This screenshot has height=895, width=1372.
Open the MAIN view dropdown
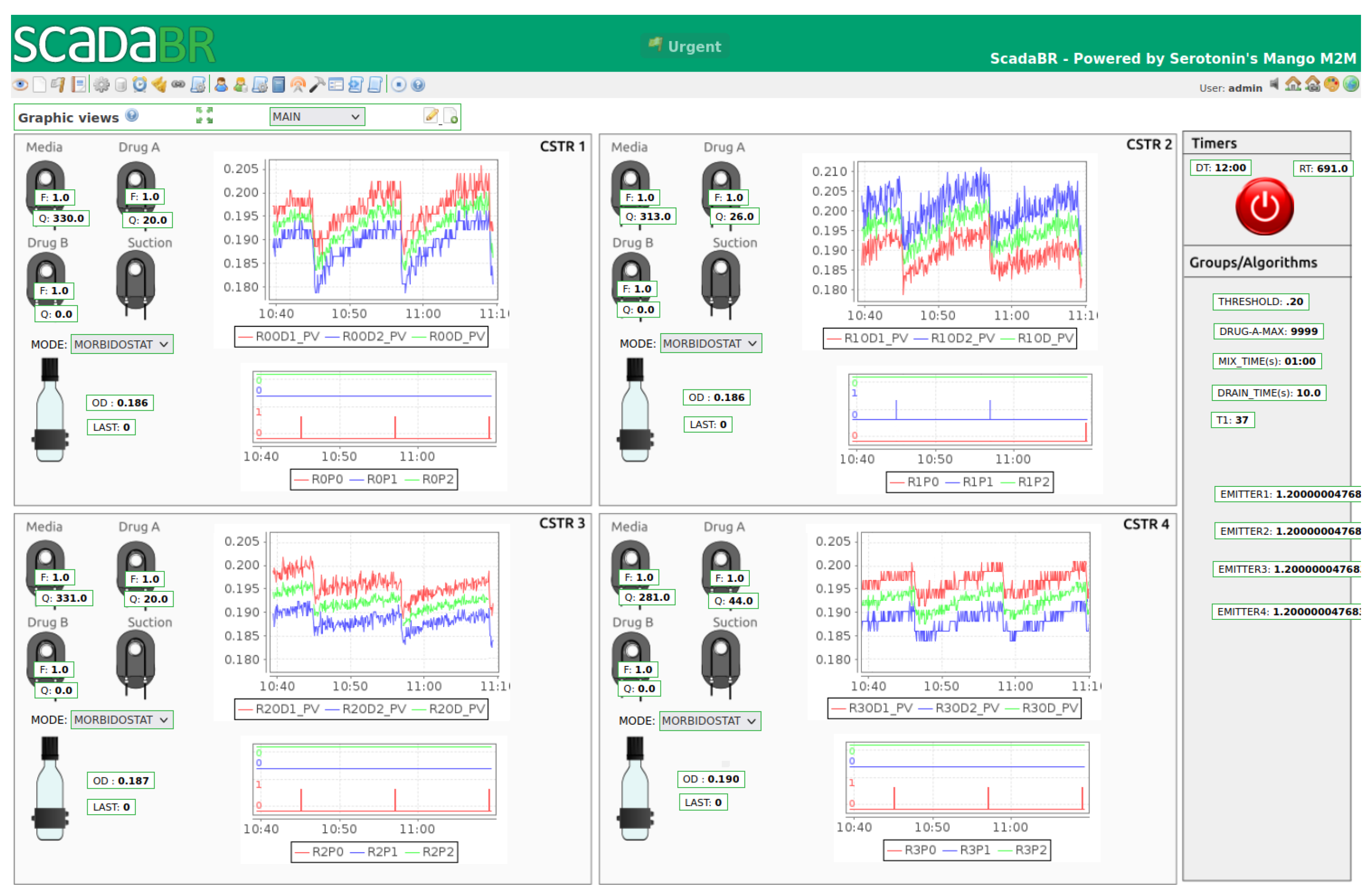[317, 117]
